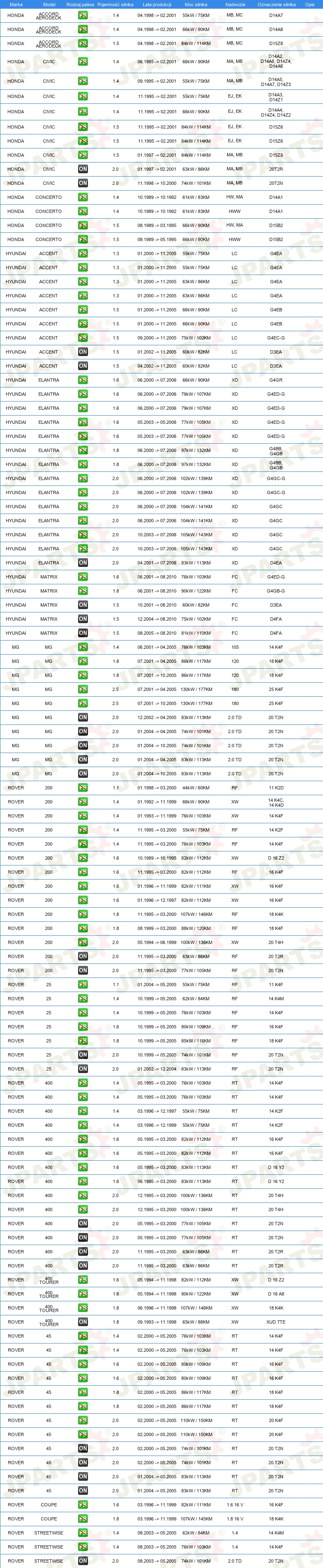Click the Nadwozie column header
This screenshot has height=1568, width=323.
(235, 4)
